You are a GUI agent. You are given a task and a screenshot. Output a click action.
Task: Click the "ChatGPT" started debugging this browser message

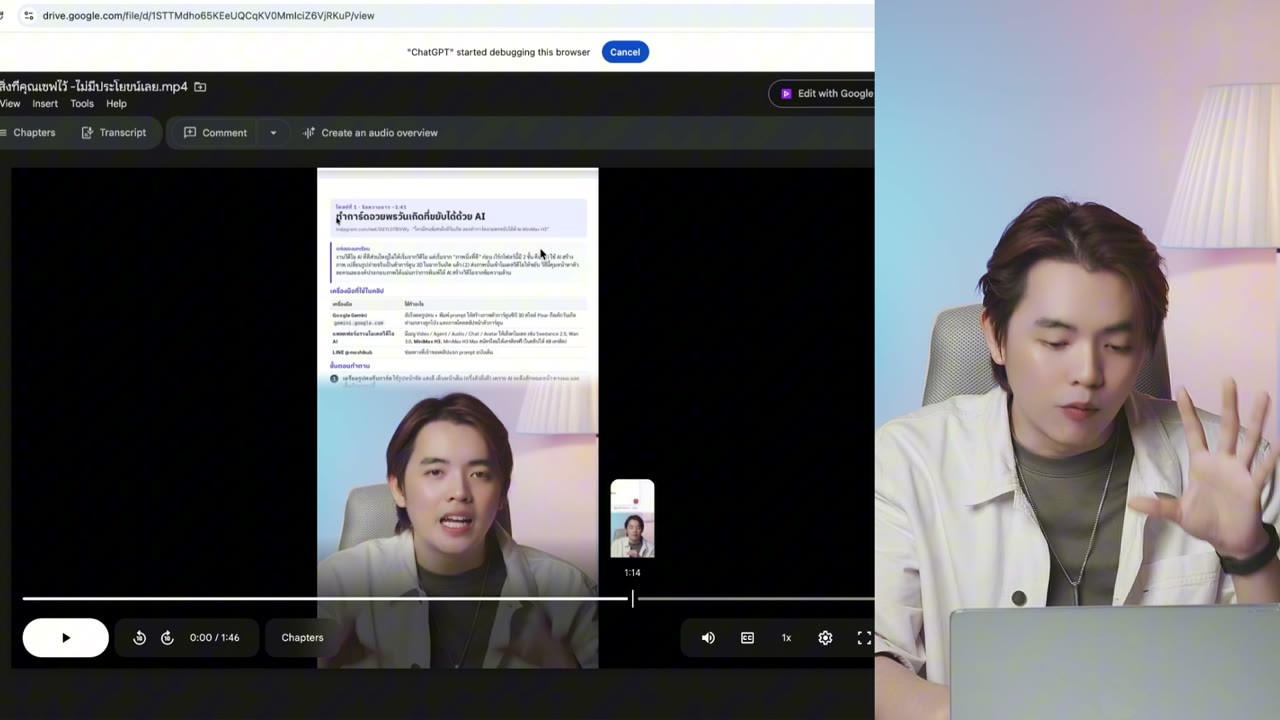[498, 52]
